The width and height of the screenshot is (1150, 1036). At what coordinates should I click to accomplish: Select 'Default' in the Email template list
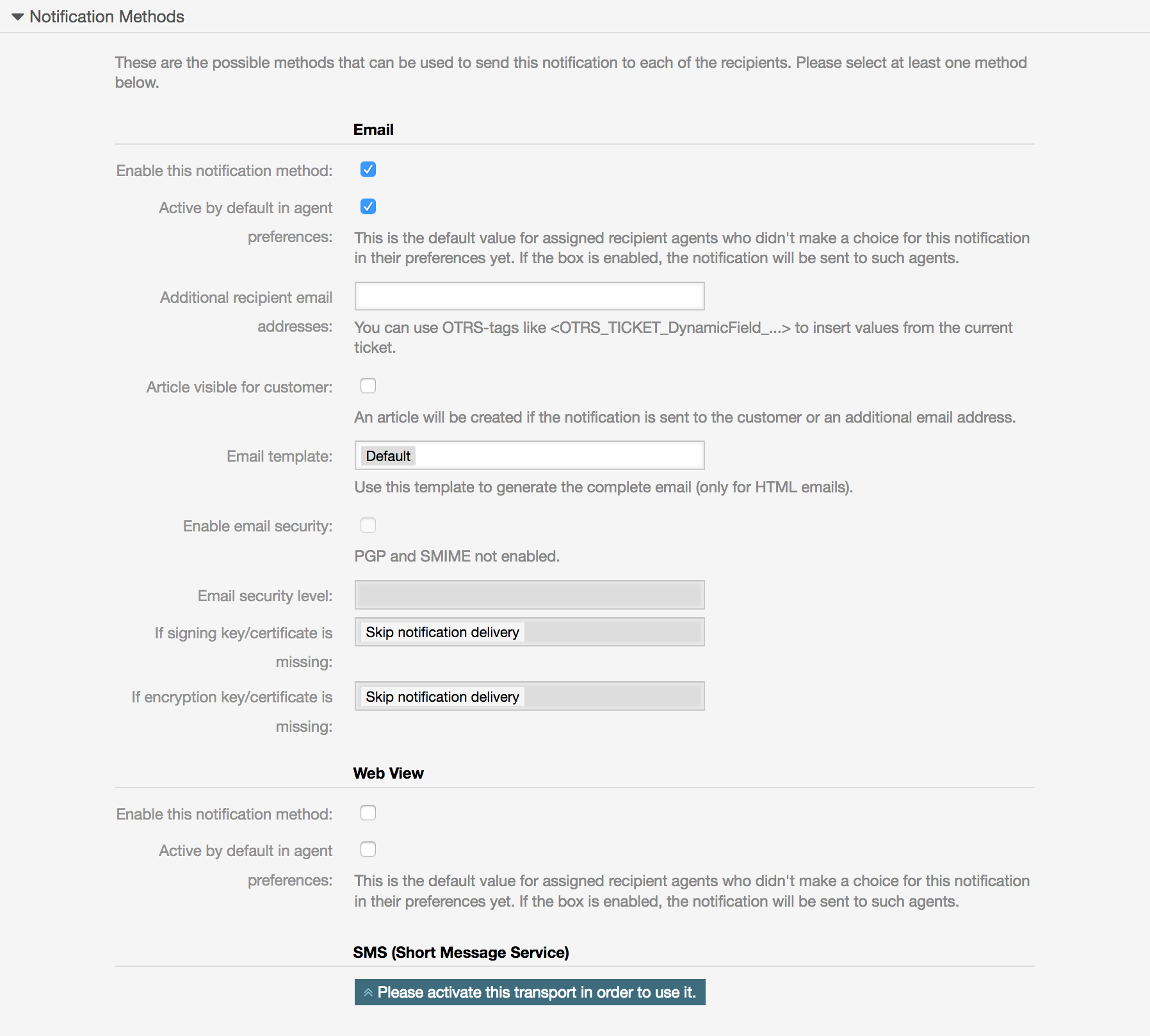[x=387, y=455]
